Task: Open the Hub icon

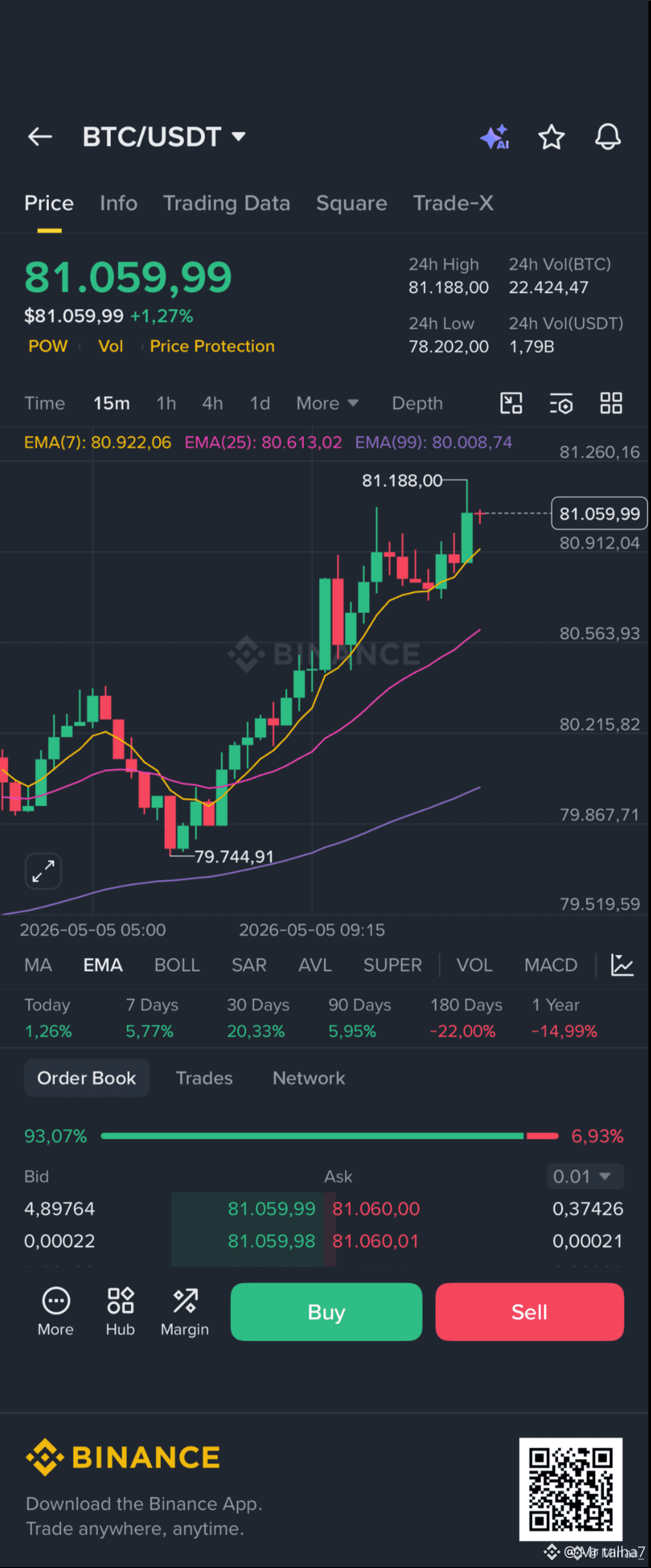Action: (x=120, y=1312)
